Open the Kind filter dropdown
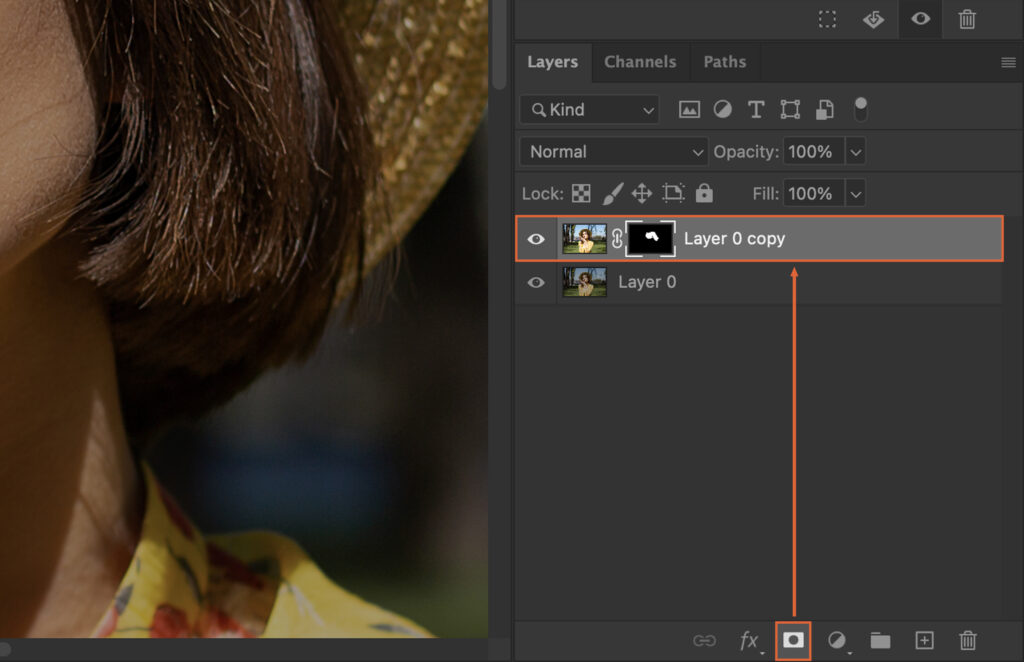1024x662 pixels. click(588, 109)
